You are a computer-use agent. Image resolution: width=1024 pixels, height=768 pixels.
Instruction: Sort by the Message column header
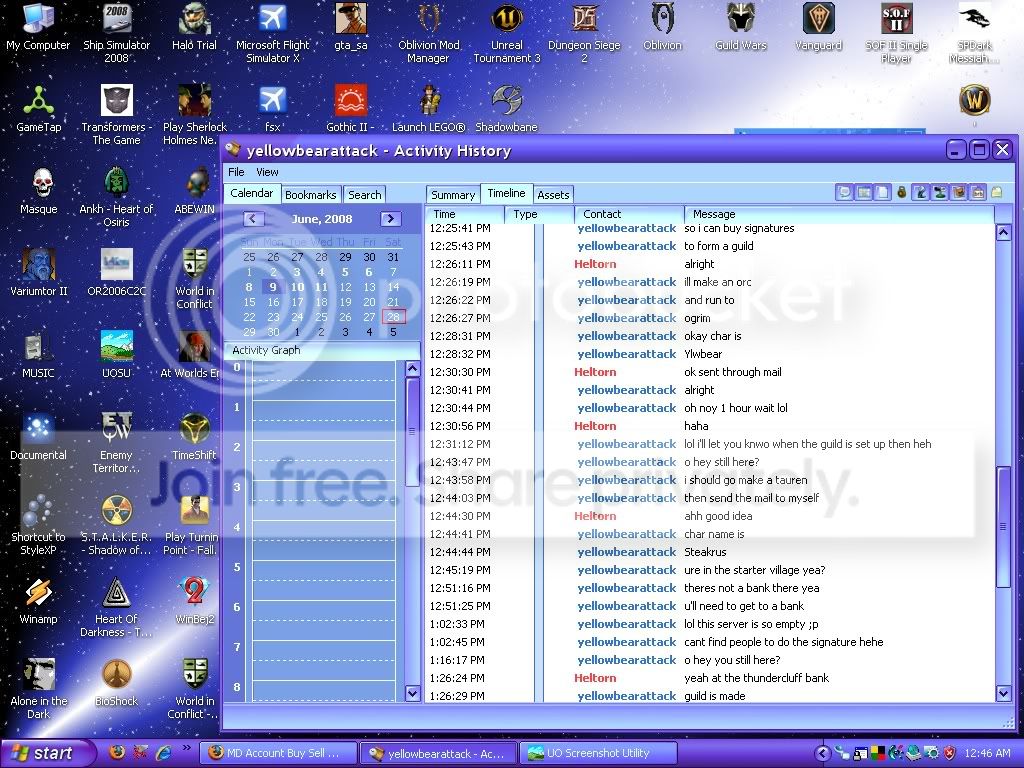click(839, 214)
